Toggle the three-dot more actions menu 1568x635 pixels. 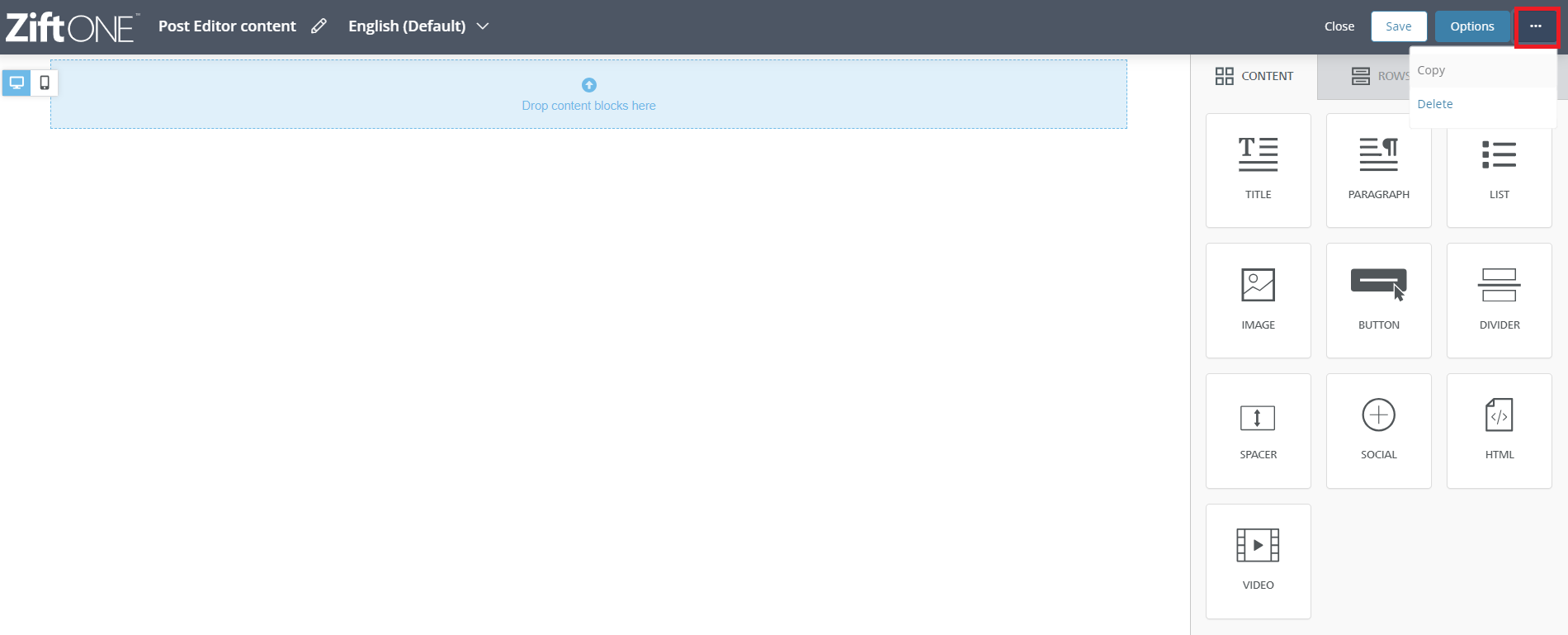[1536, 26]
